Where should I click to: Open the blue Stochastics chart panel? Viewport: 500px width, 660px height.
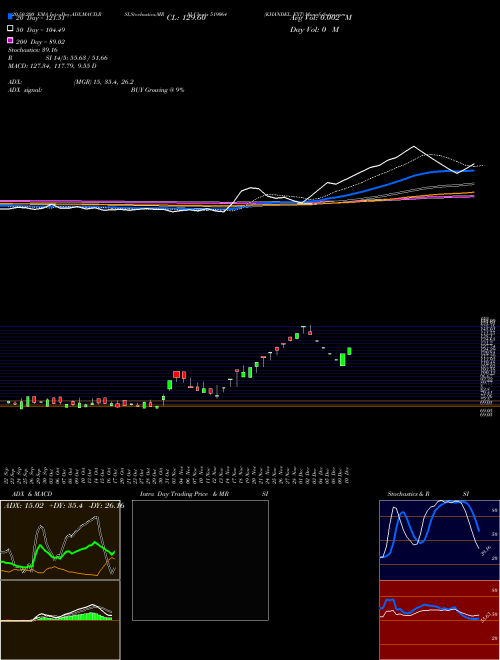pyautogui.click(x=439, y=540)
